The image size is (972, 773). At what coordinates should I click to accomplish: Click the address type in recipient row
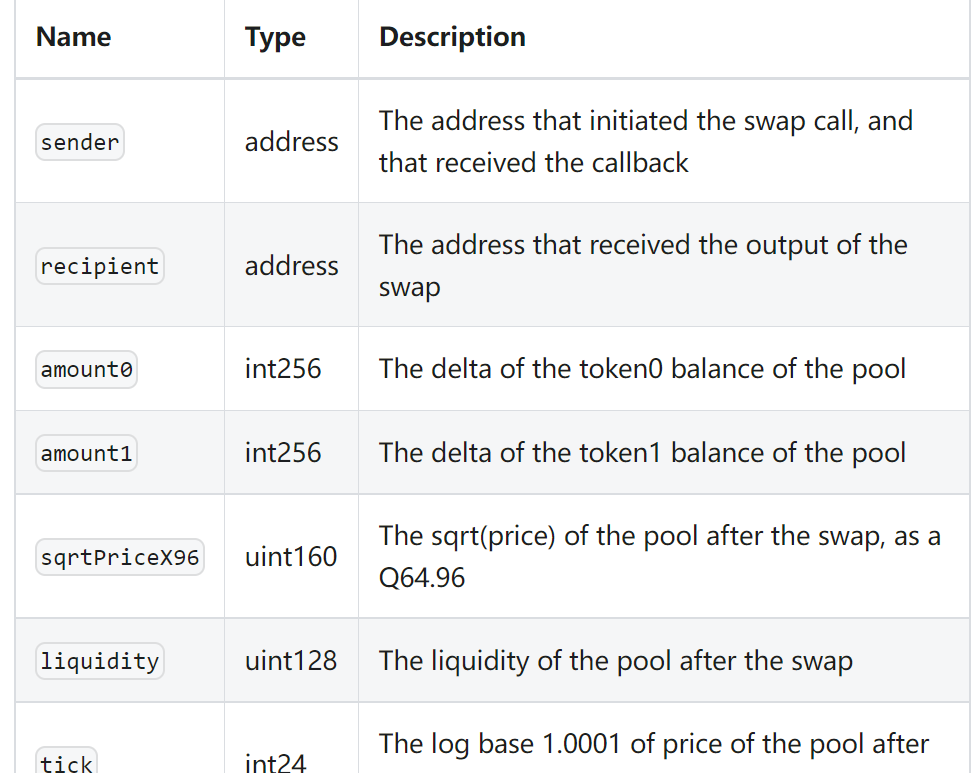pos(291,266)
